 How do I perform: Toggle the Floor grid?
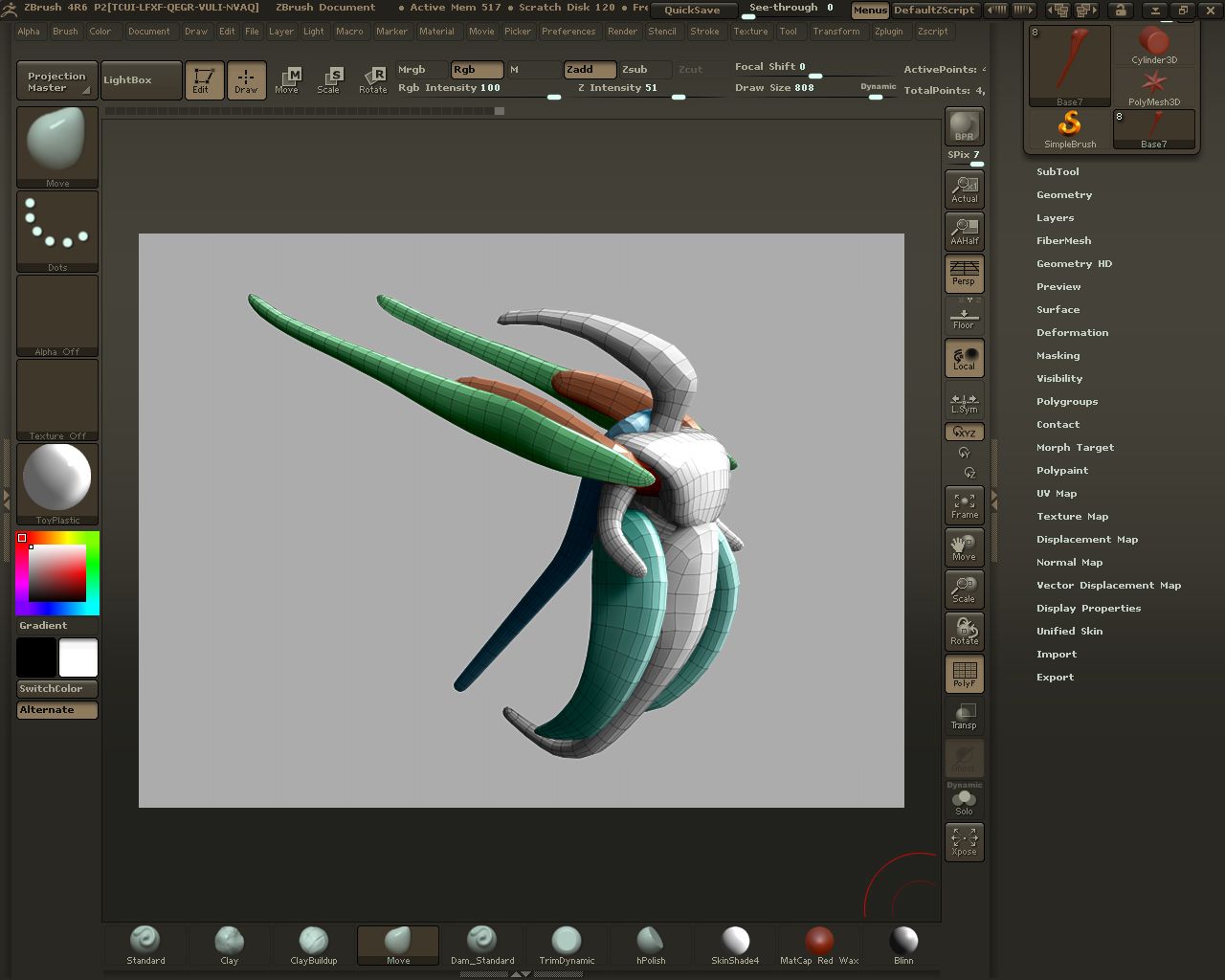pyautogui.click(x=964, y=315)
